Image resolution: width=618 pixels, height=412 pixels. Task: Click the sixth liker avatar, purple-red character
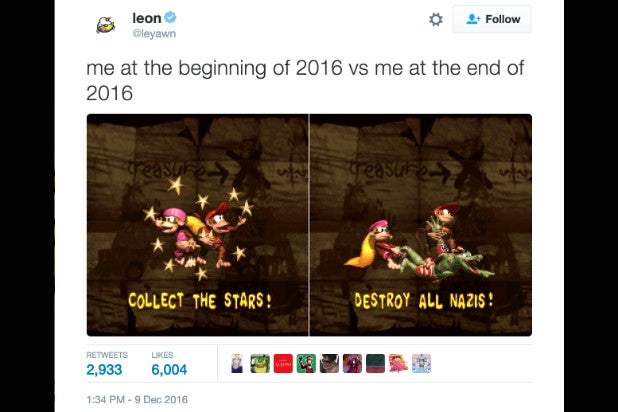352,363
